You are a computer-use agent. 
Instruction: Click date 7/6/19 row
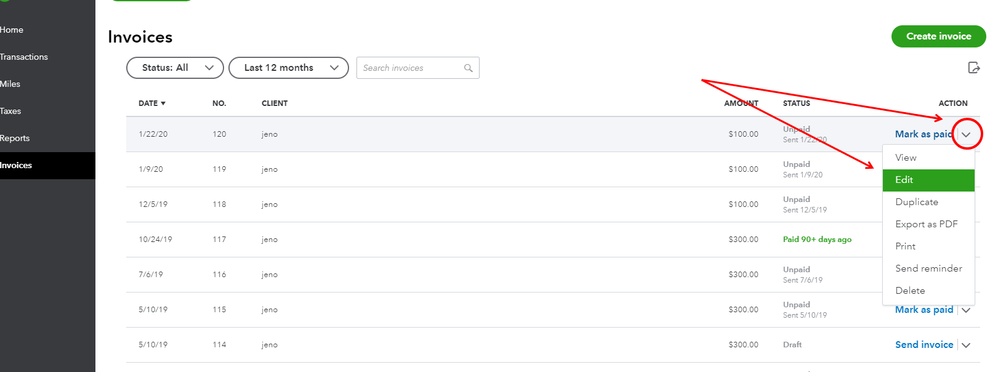(x=151, y=275)
